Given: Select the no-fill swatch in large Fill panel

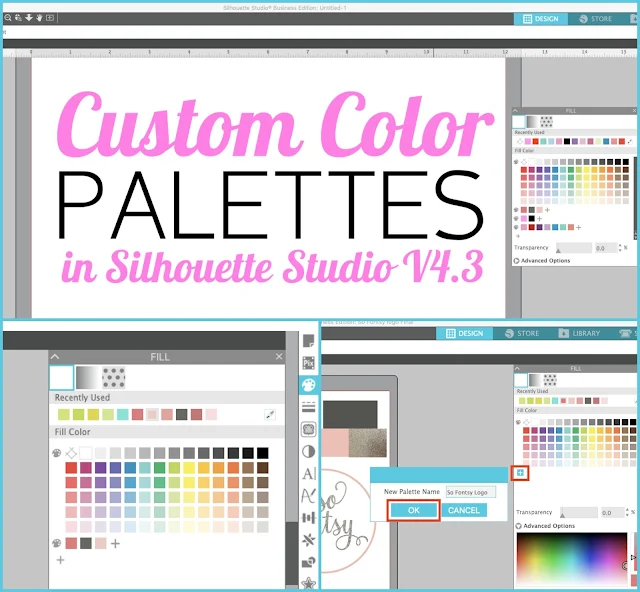Looking at the screenshot, I should 71,453.
